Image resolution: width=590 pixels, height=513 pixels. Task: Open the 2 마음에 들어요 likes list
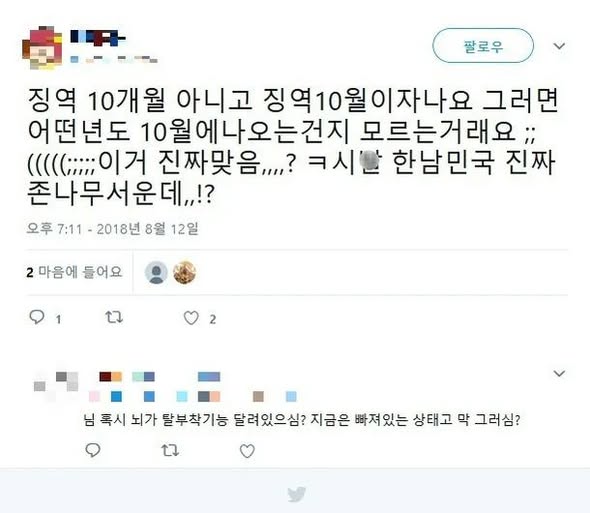pyautogui.click(x=74, y=272)
